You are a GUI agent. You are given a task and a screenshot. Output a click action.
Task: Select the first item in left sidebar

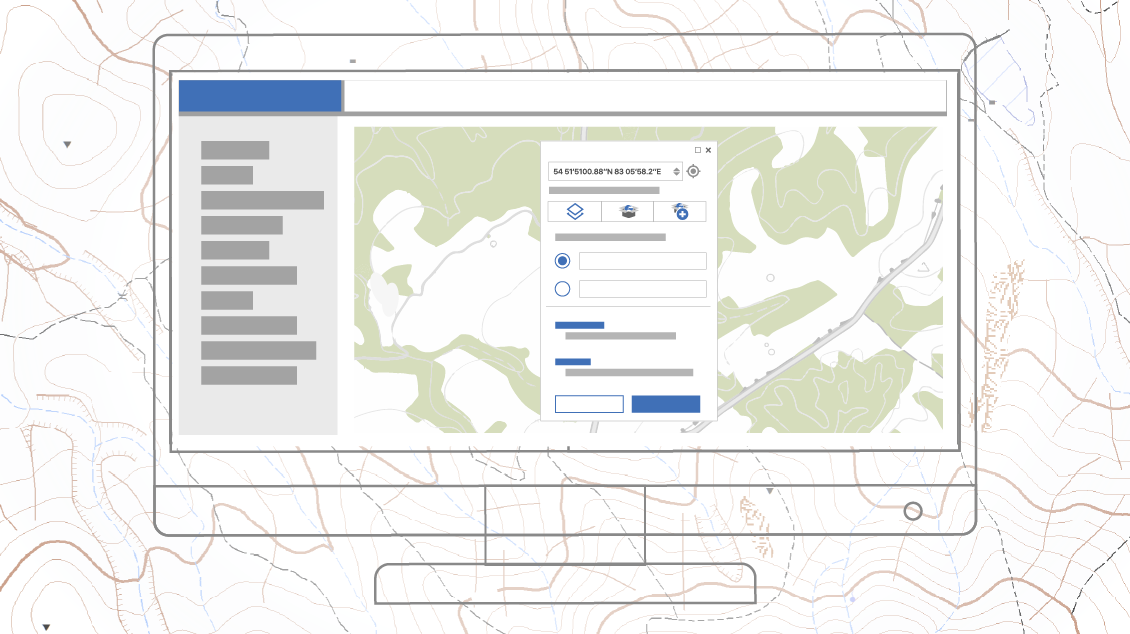(235, 150)
